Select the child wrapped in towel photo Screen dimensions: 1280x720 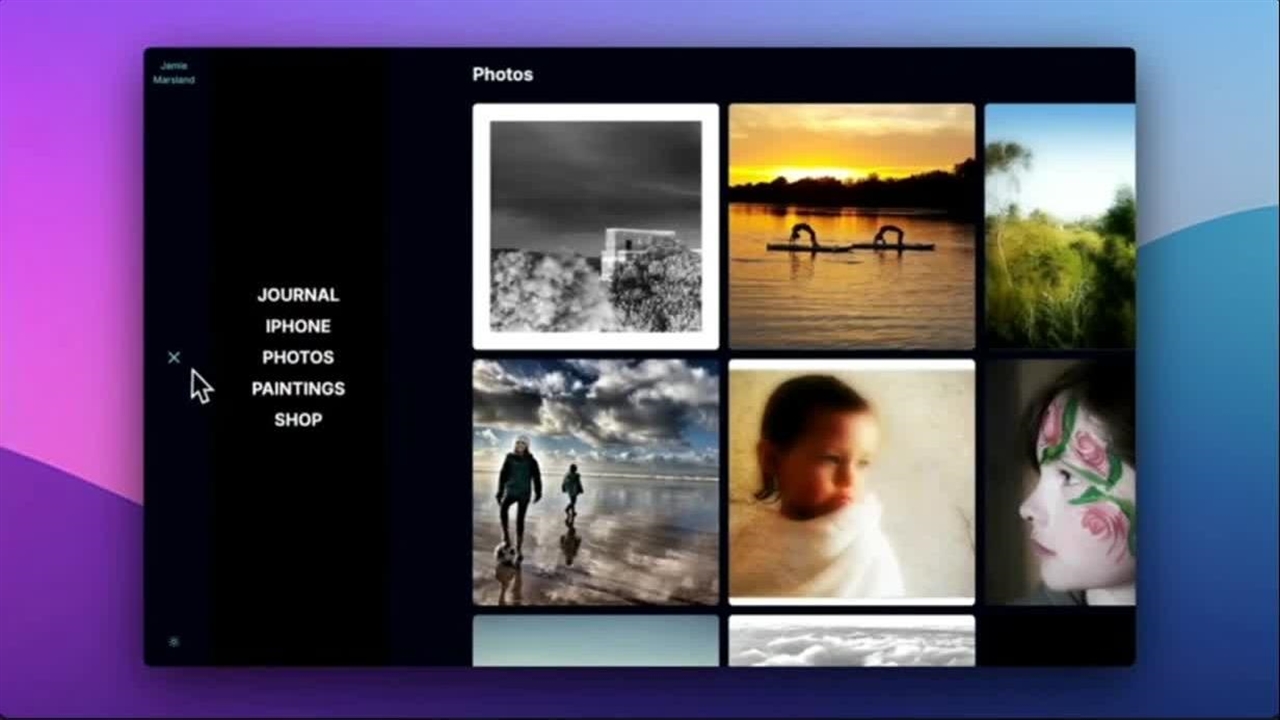851,482
